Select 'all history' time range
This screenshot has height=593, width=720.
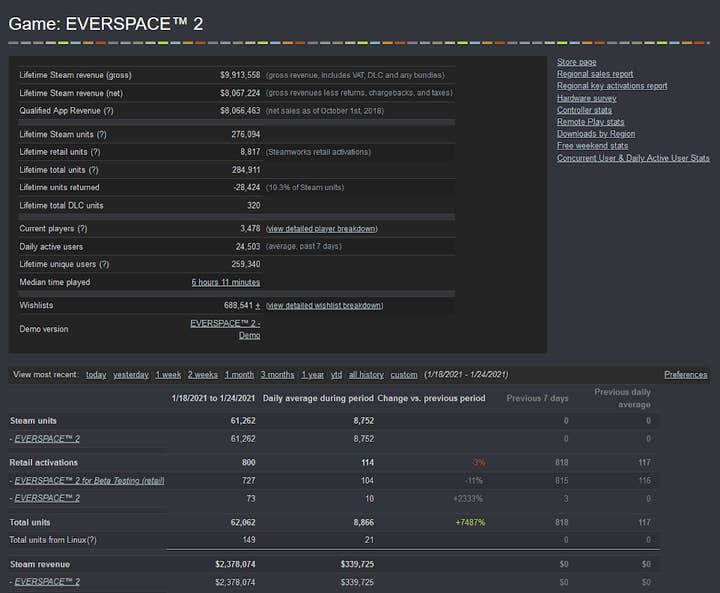366,375
